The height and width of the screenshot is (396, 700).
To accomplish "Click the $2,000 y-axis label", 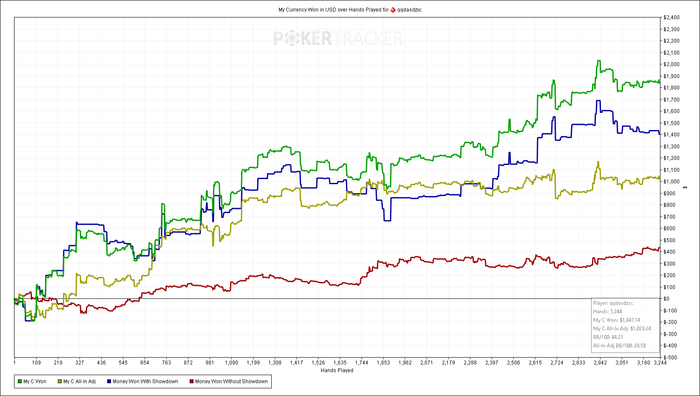I will click(671, 64).
